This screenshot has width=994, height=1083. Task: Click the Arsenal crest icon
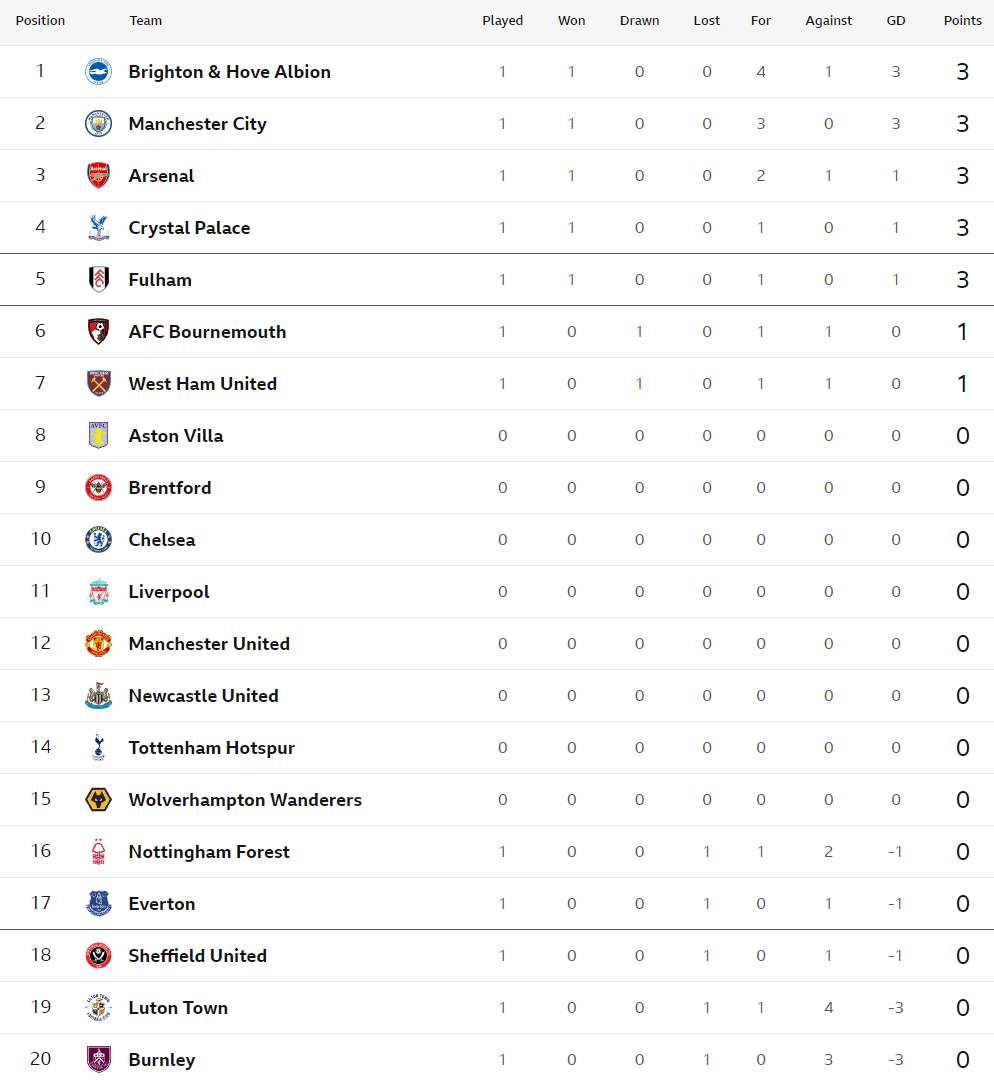coord(99,175)
